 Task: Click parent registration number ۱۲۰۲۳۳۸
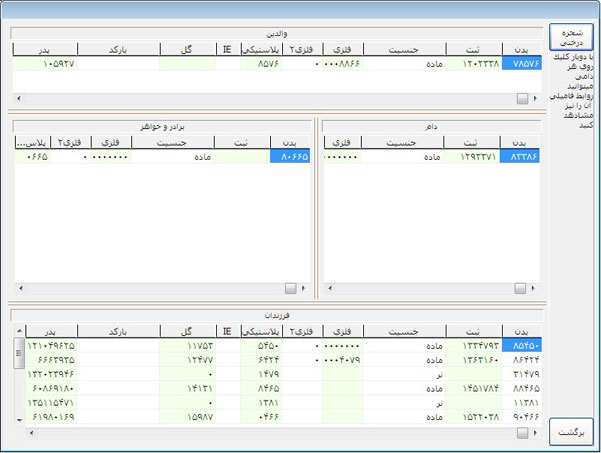474,64
